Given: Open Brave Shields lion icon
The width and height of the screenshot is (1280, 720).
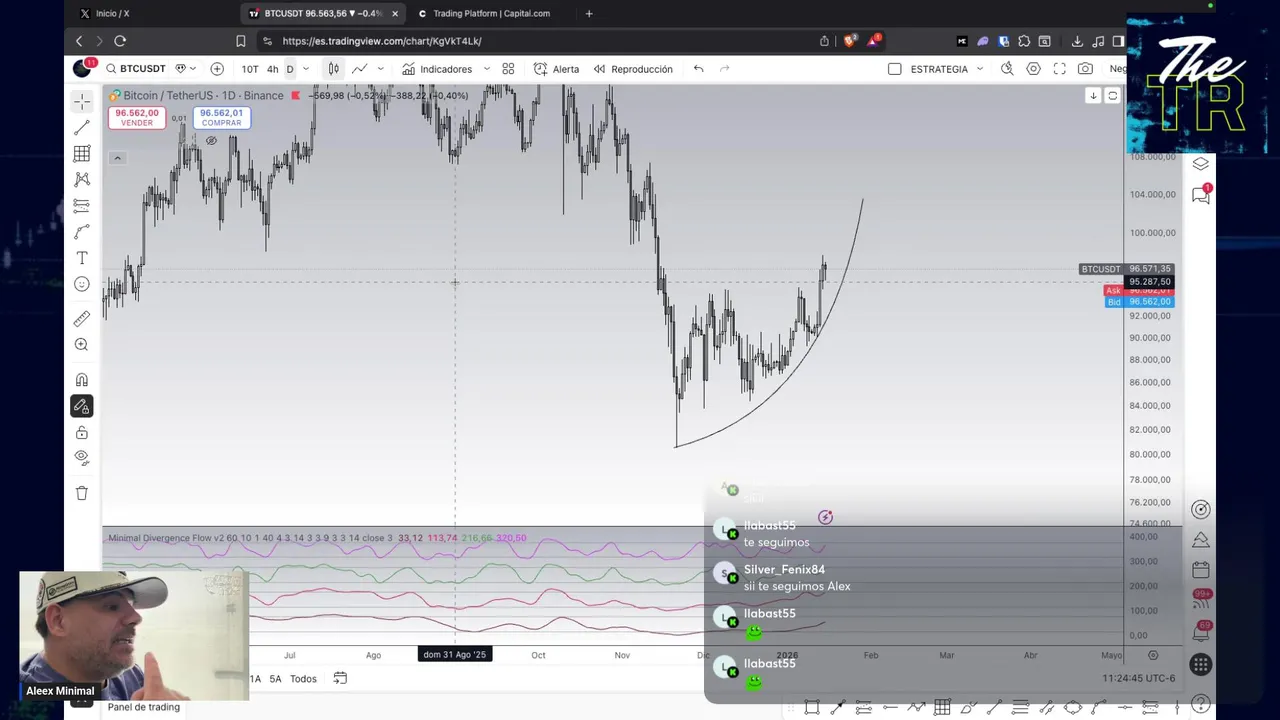Looking at the screenshot, I should (849, 41).
